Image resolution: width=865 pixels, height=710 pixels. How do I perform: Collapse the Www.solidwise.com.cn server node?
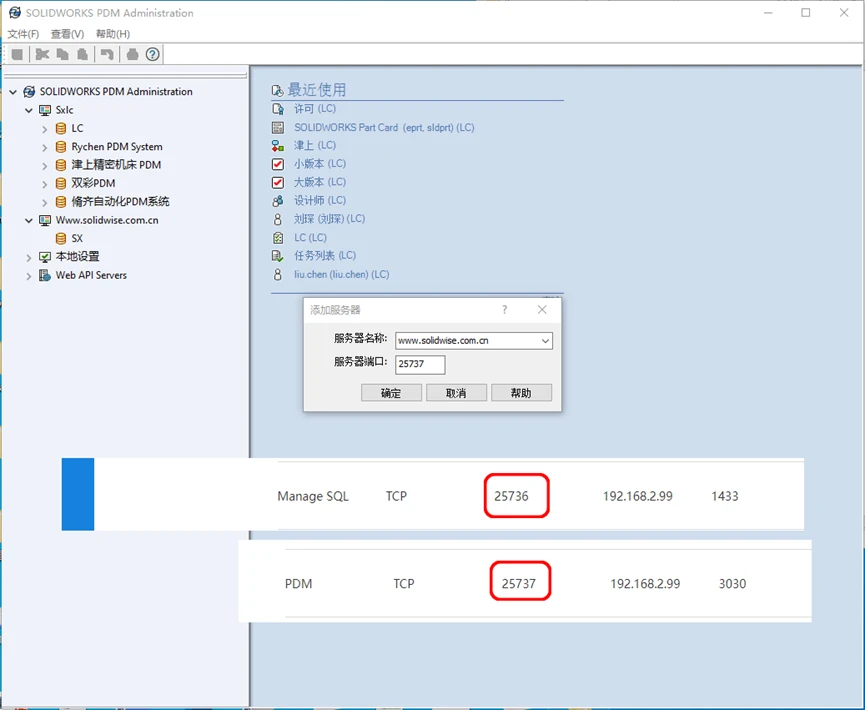[x=29, y=221]
